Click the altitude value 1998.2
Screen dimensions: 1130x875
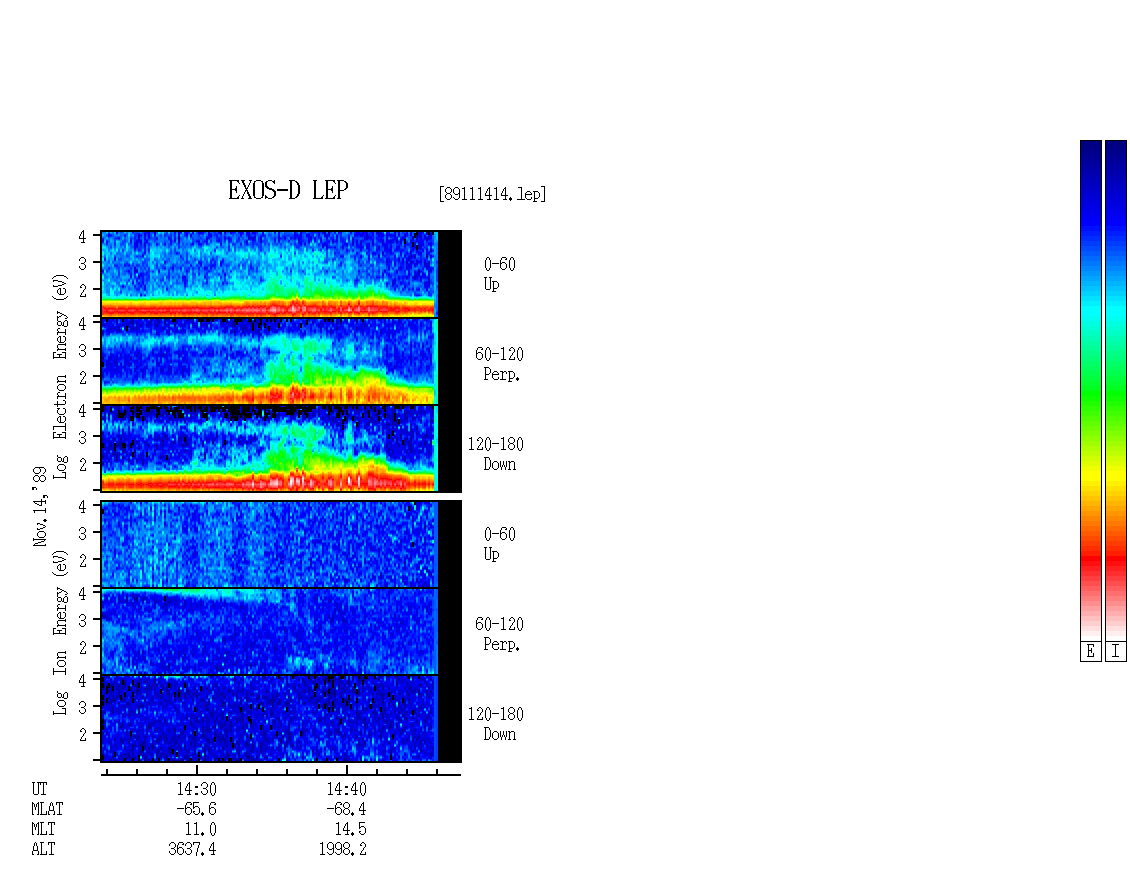tap(343, 850)
